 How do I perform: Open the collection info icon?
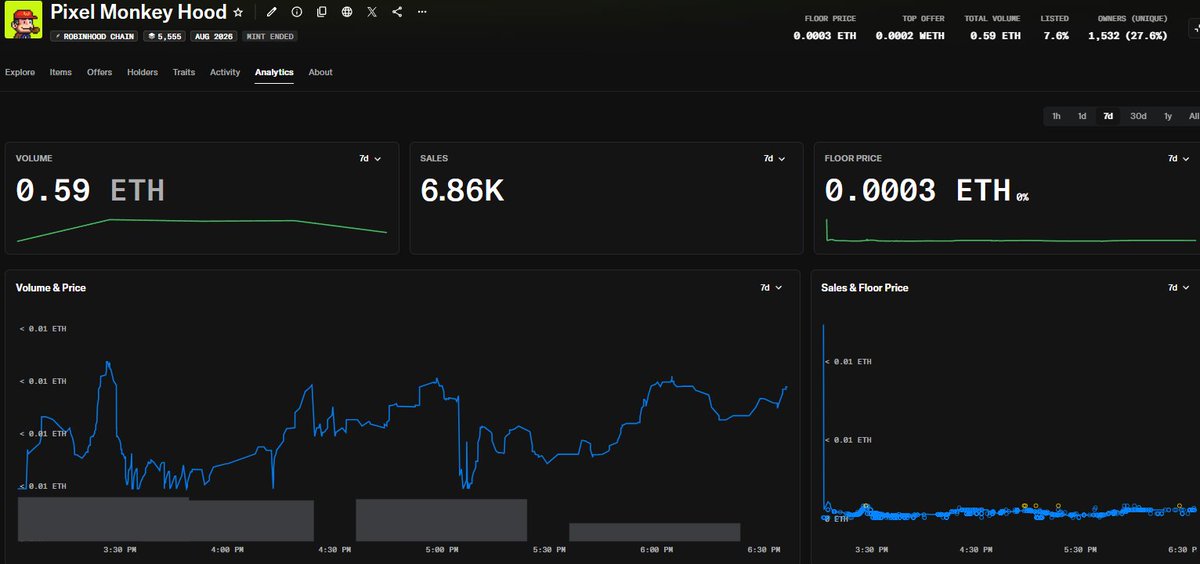coord(297,12)
